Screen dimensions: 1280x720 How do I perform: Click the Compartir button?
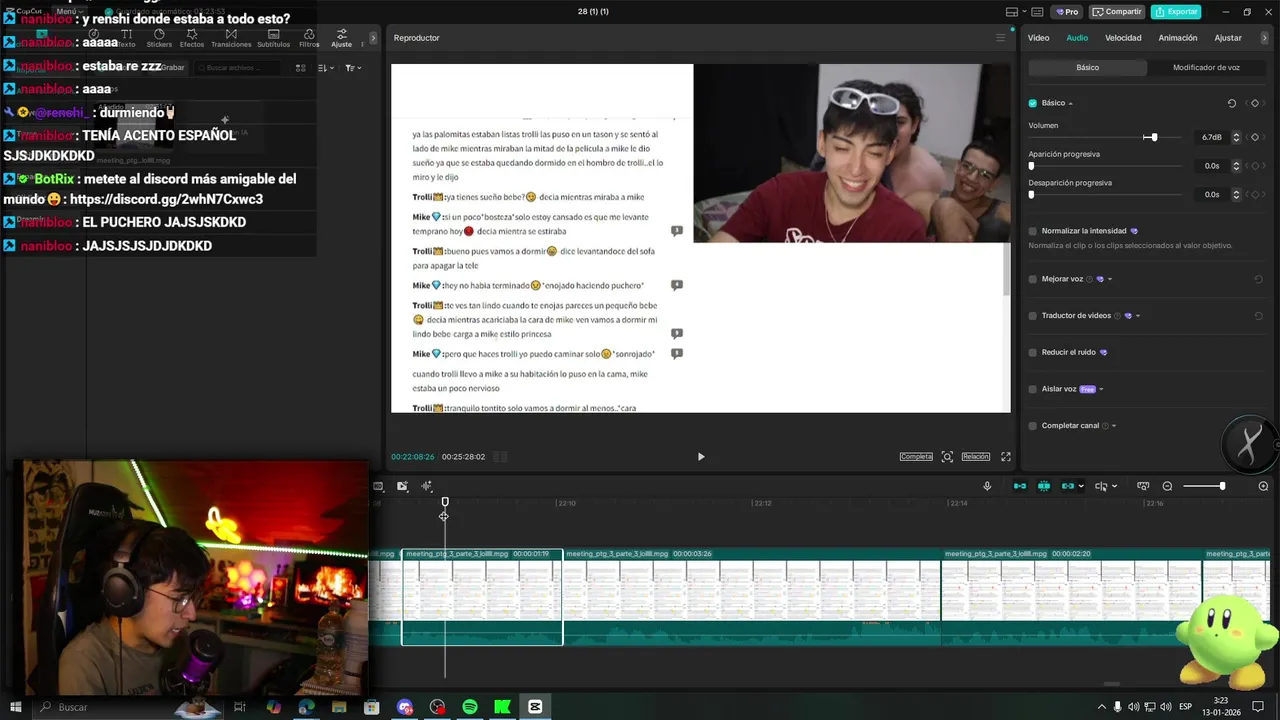(1117, 12)
